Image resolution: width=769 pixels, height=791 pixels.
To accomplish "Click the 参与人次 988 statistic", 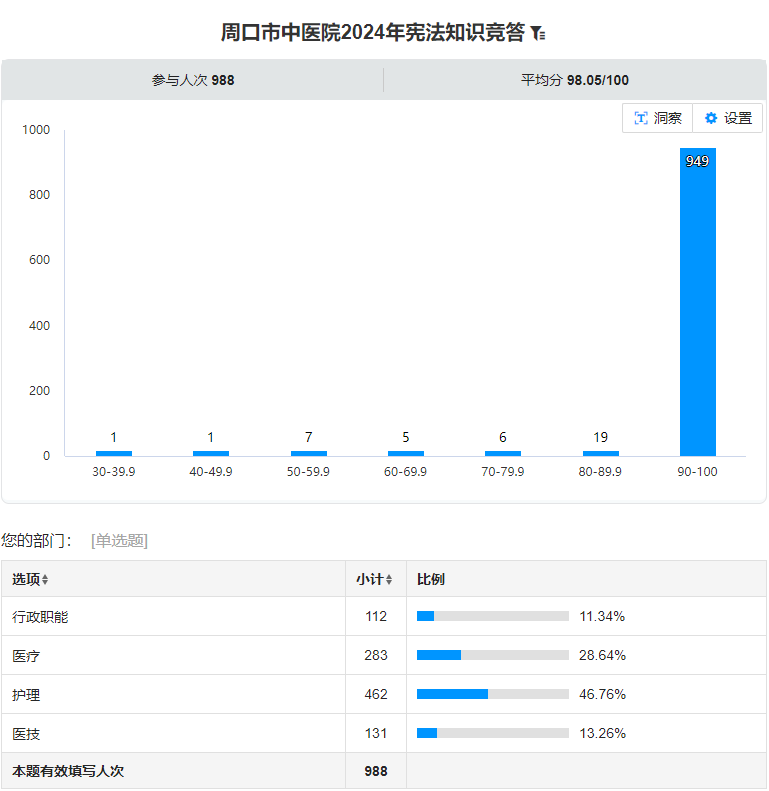I will click(193, 80).
